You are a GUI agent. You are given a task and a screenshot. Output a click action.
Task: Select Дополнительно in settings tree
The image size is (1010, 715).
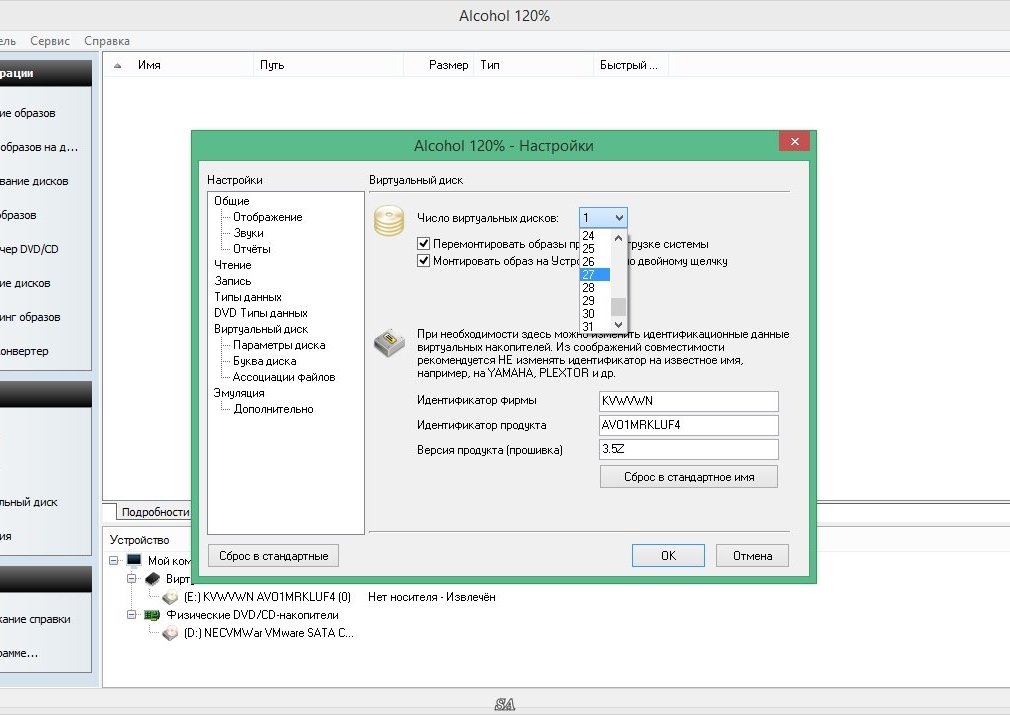click(274, 409)
